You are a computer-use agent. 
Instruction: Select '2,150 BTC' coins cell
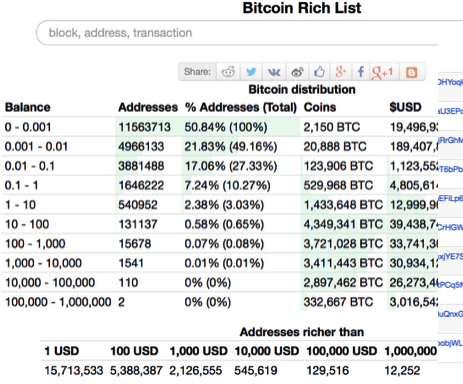tap(332, 127)
